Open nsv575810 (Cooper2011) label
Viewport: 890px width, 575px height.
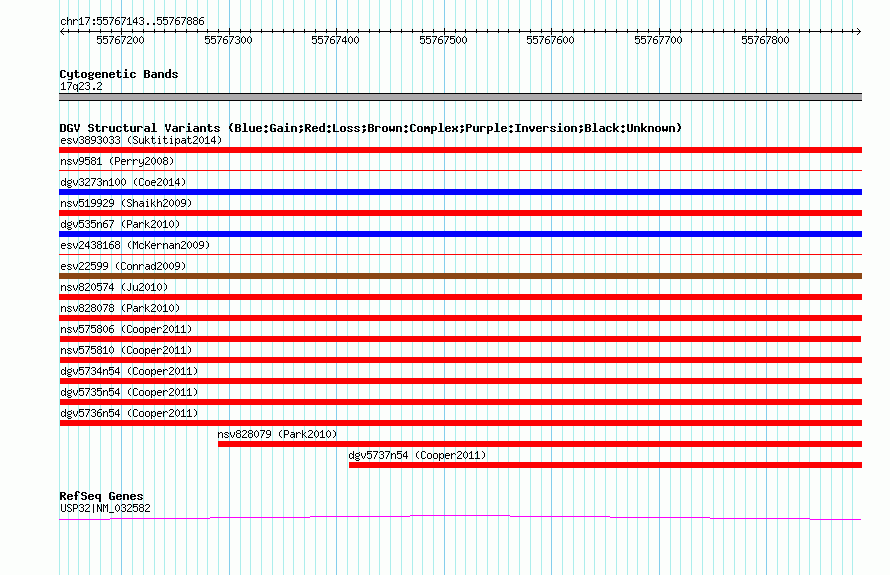point(126,350)
